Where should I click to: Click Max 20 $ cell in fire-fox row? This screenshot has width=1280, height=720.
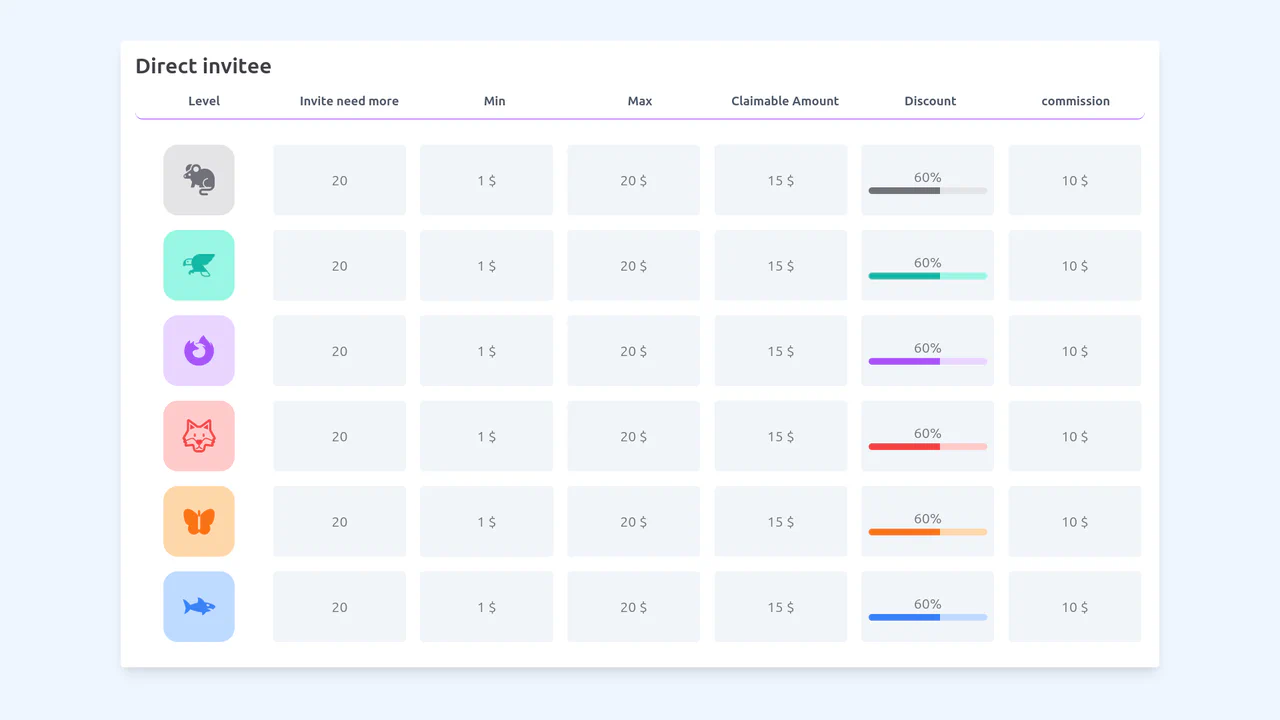click(634, 351)
